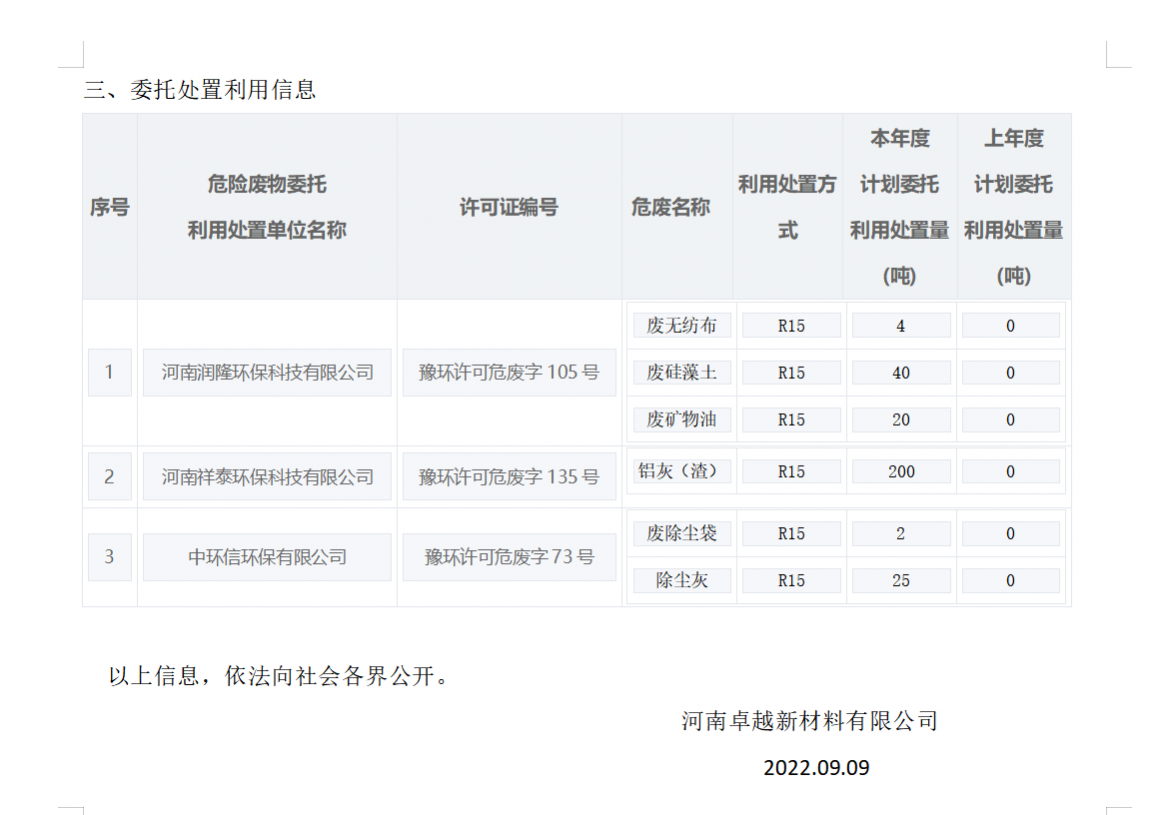1173x815 pixels.
Task: Click the quantity "4" for 废无纺布
Action: click(901, 326)
